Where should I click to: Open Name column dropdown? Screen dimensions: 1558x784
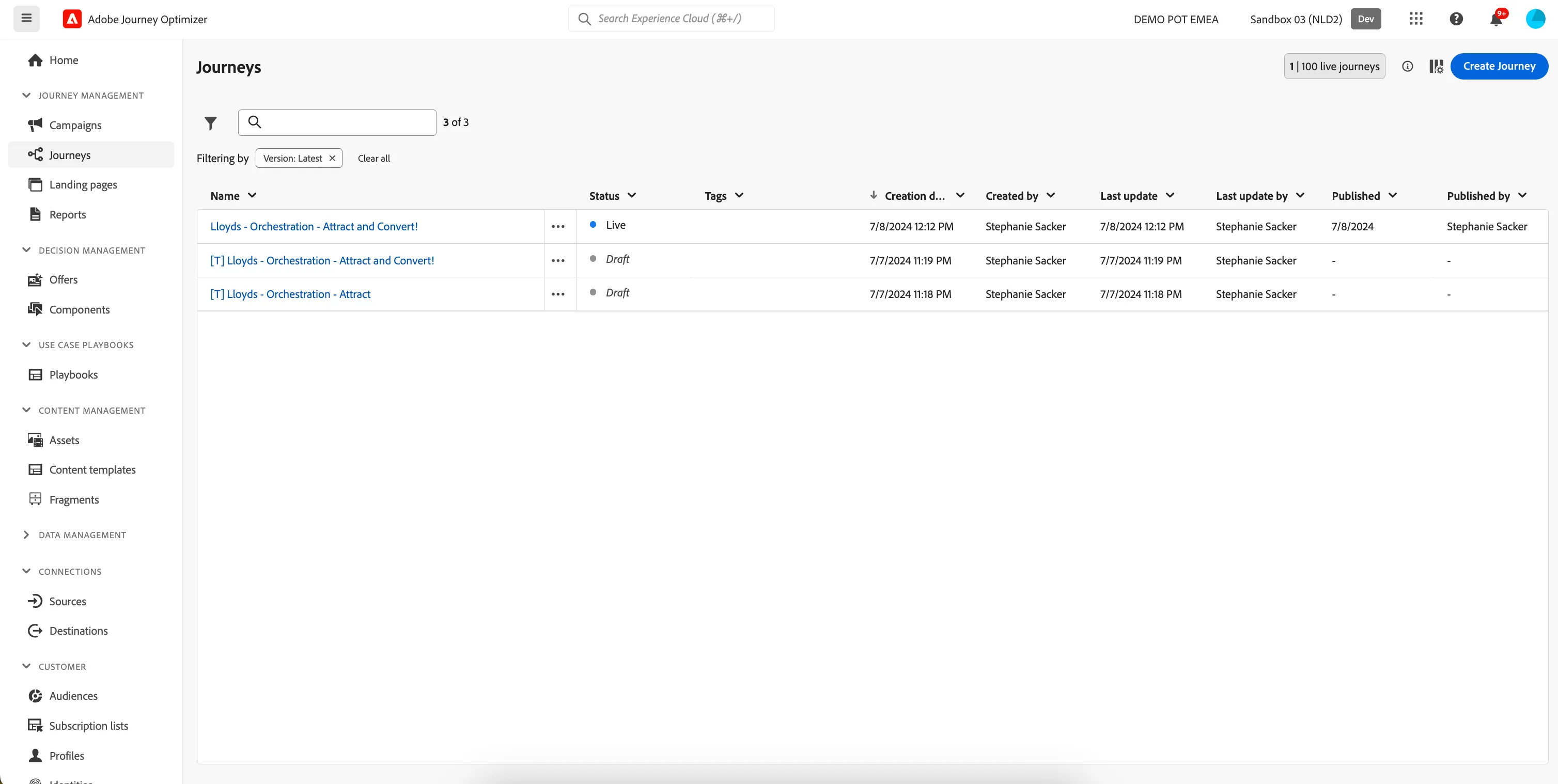click(252, 195)
